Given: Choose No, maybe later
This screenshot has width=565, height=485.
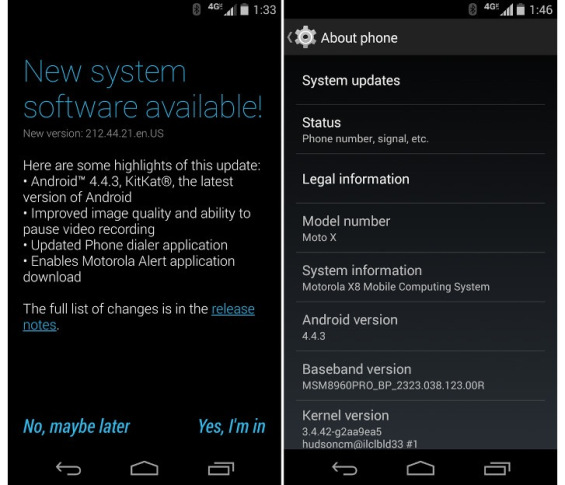Looking at the screenshot, I should pyautogui.click(x=76, y=427).
